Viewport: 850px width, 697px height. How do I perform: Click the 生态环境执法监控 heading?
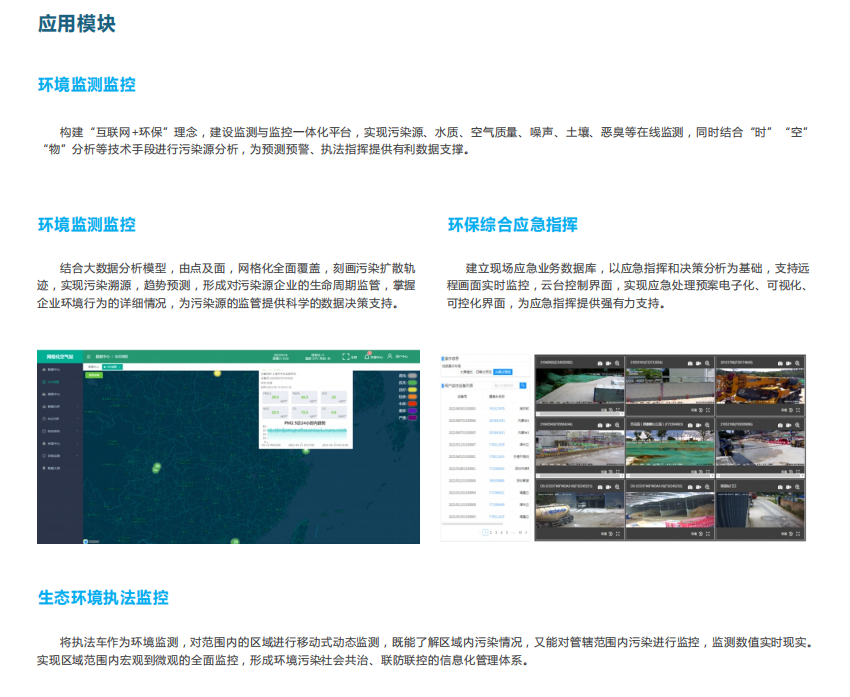tap(103, 597)
